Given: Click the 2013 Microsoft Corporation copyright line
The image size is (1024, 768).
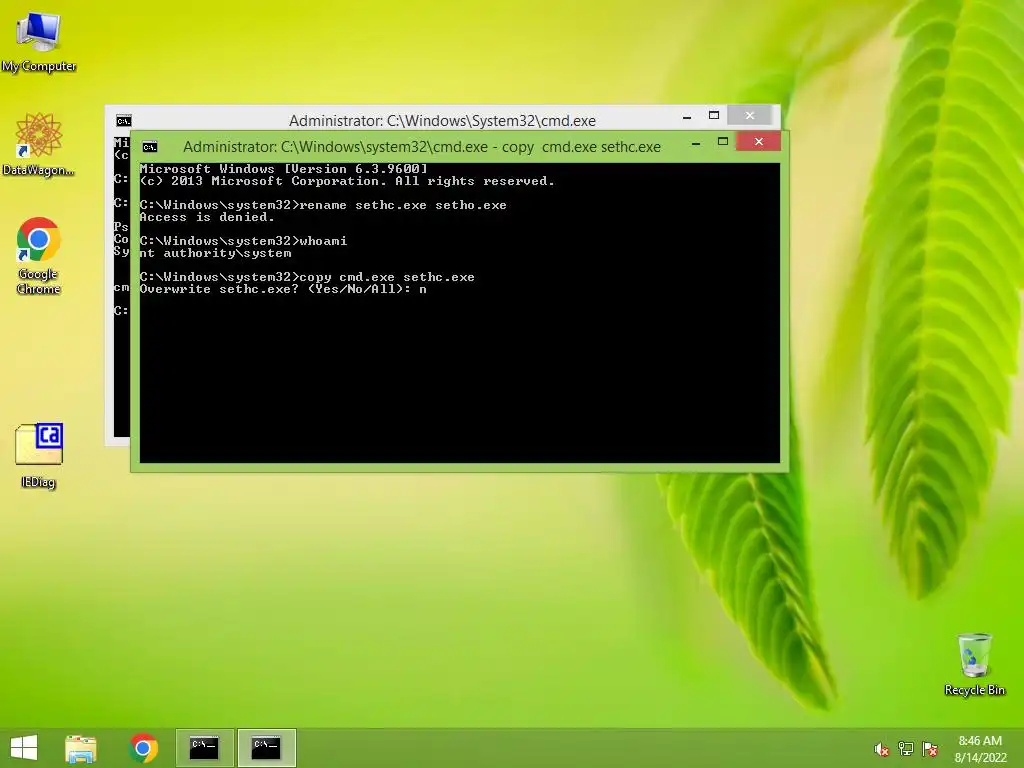Looking at the screenshot, I should click(347, 181).
